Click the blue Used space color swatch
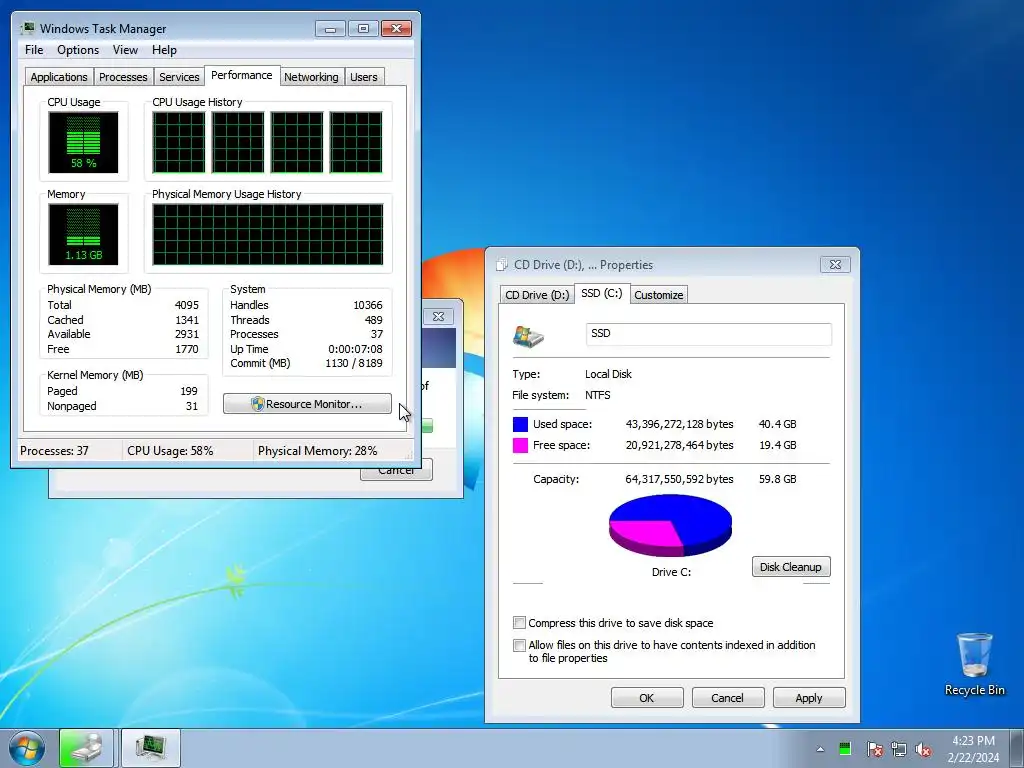 [x=520, y=424]
